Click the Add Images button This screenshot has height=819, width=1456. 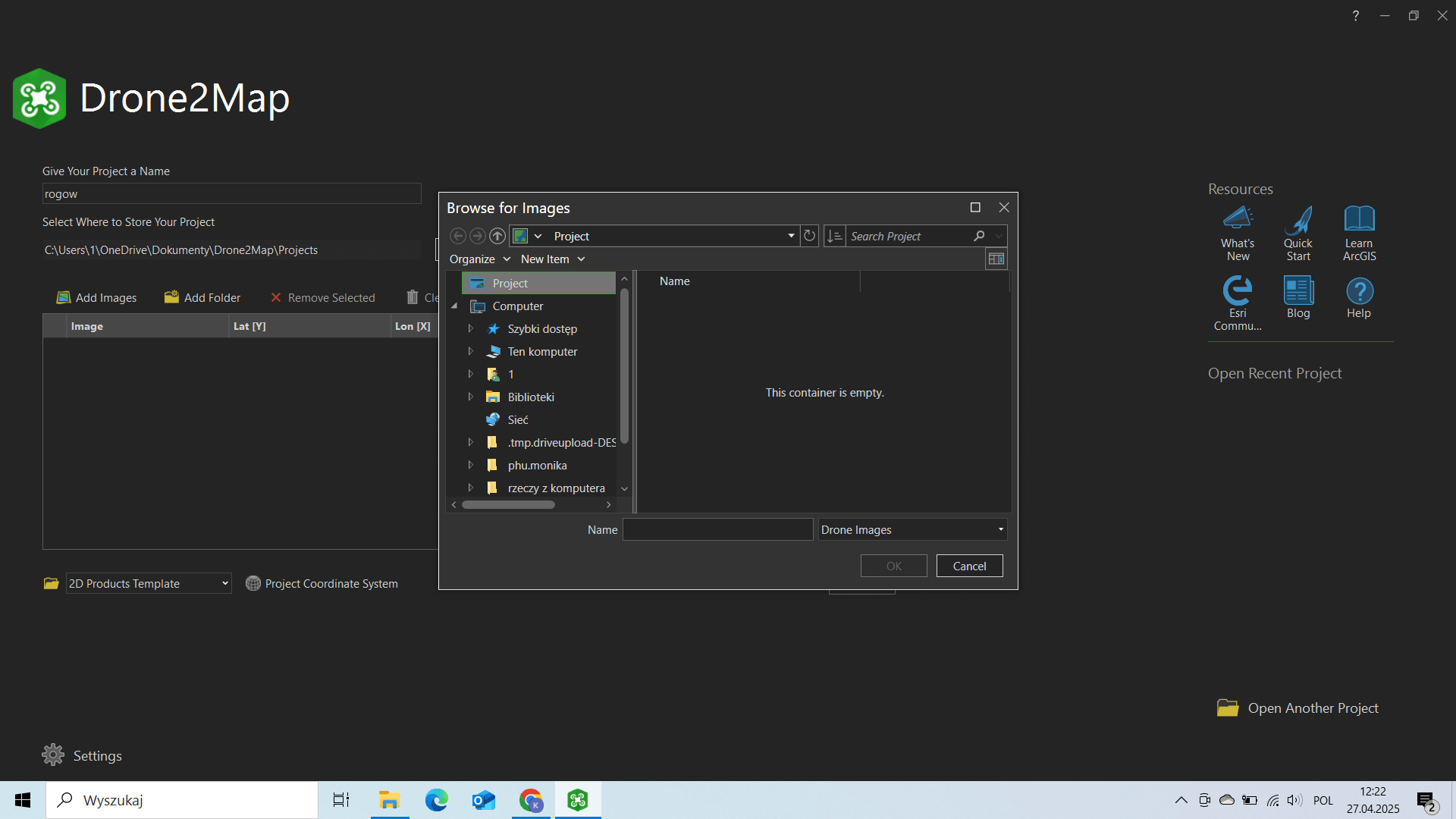(97, 297)
